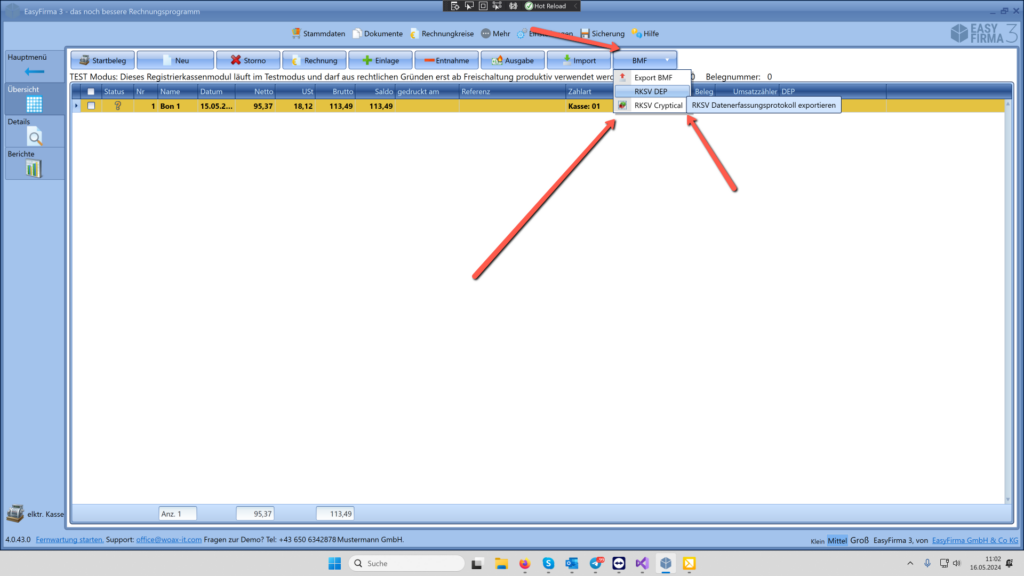Select RKSV Cryptical in the BMF menu

pyautogui.click(x=652, y=105)
